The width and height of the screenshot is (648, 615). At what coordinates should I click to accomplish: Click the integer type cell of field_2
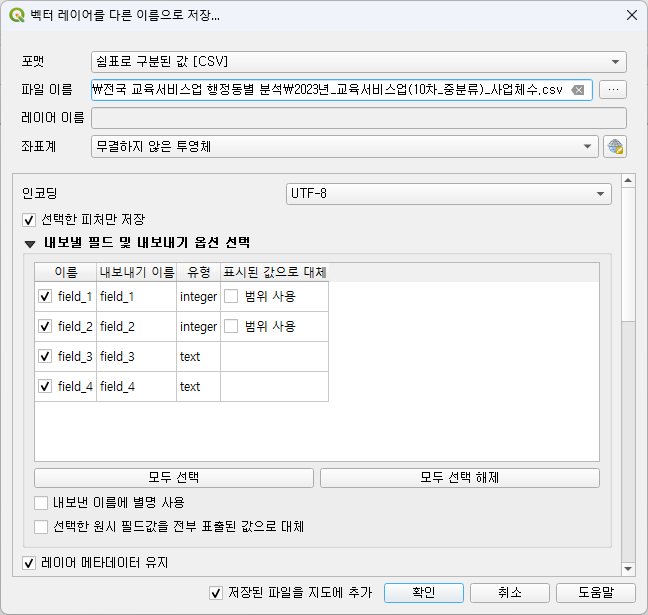point(198,327)
